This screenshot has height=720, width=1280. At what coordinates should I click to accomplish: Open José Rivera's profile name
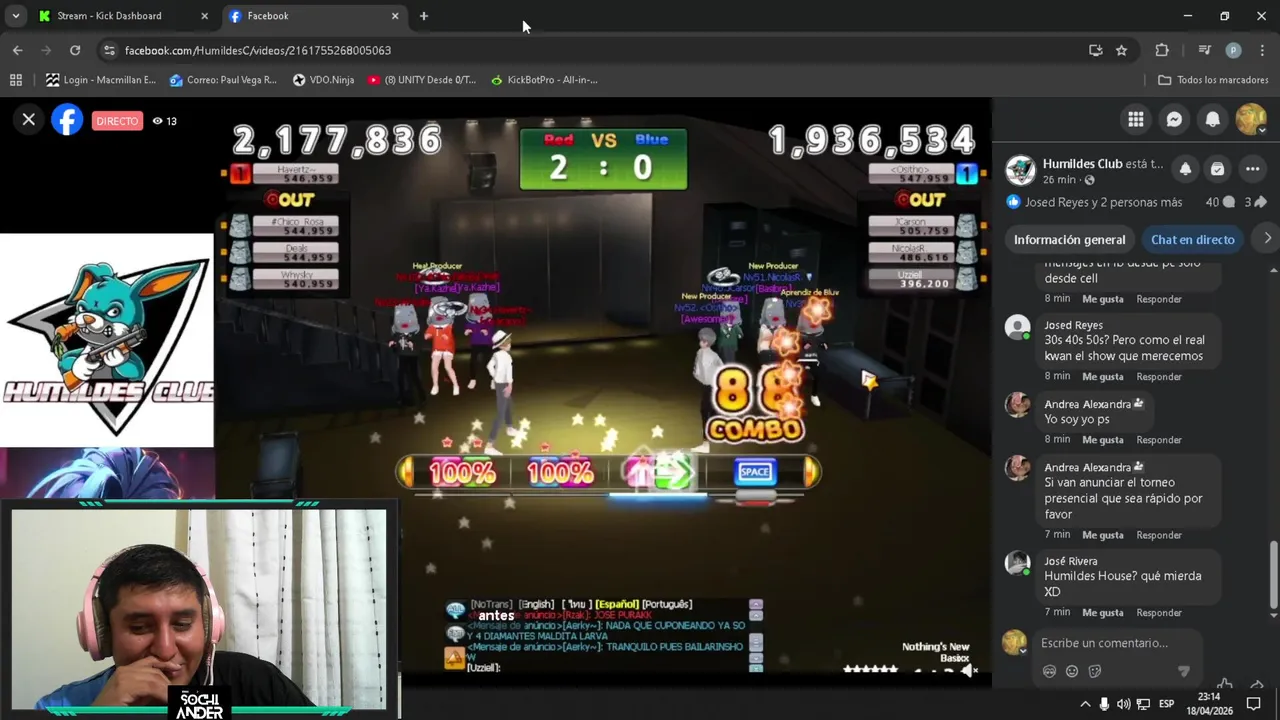pyautogui.click(x=1070, y=561)
